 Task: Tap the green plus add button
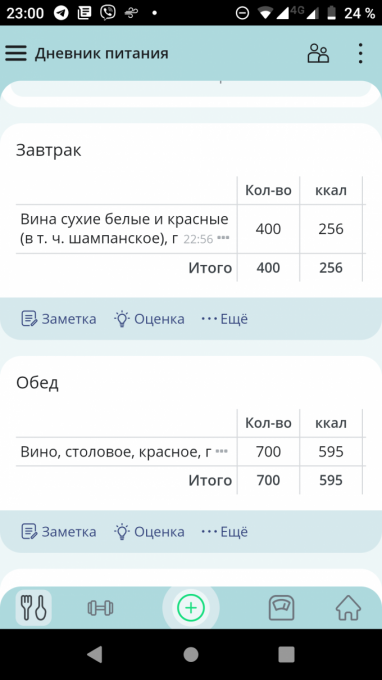(191, 608)
